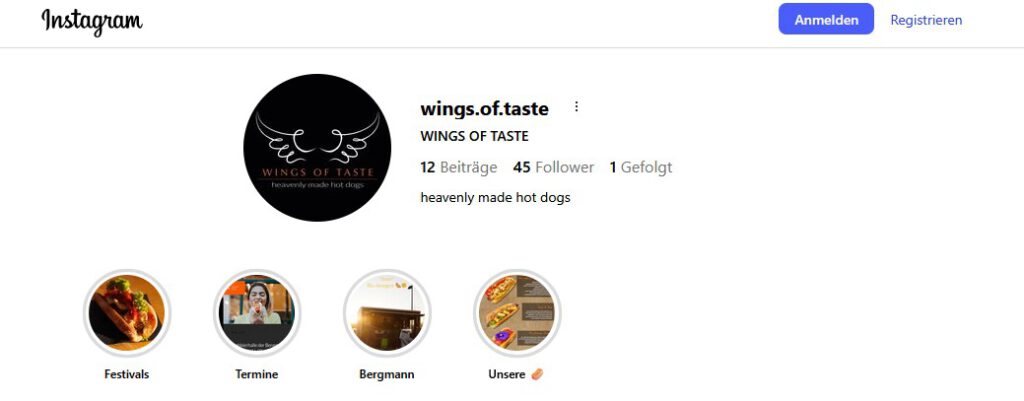Click the hot dog emoji next to Unsere
Image resolution: width=1024 pixels, height=401 pixels.
click(x=536, y=374)
